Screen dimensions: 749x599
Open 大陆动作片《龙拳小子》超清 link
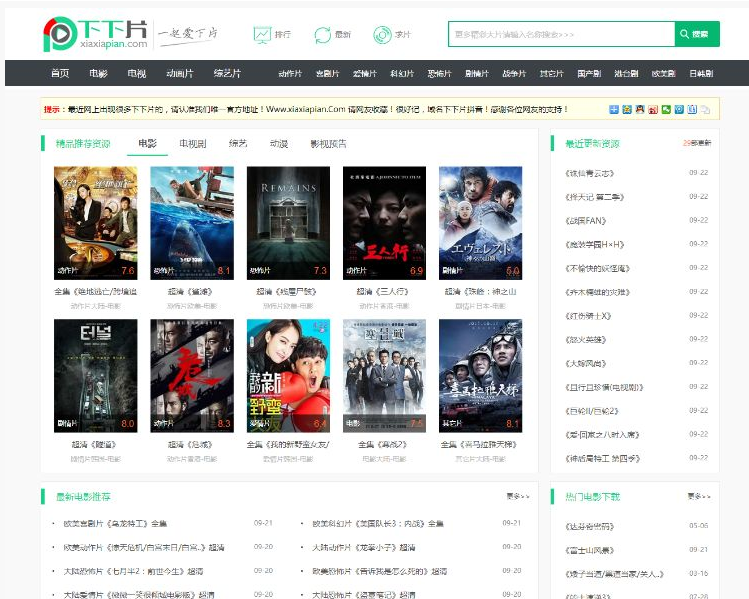(364, 547)
